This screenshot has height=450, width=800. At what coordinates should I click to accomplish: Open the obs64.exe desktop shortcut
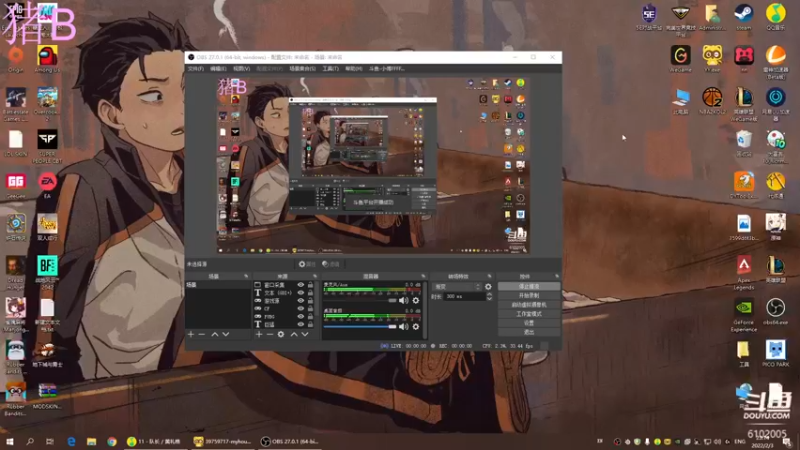coord(776,311)
